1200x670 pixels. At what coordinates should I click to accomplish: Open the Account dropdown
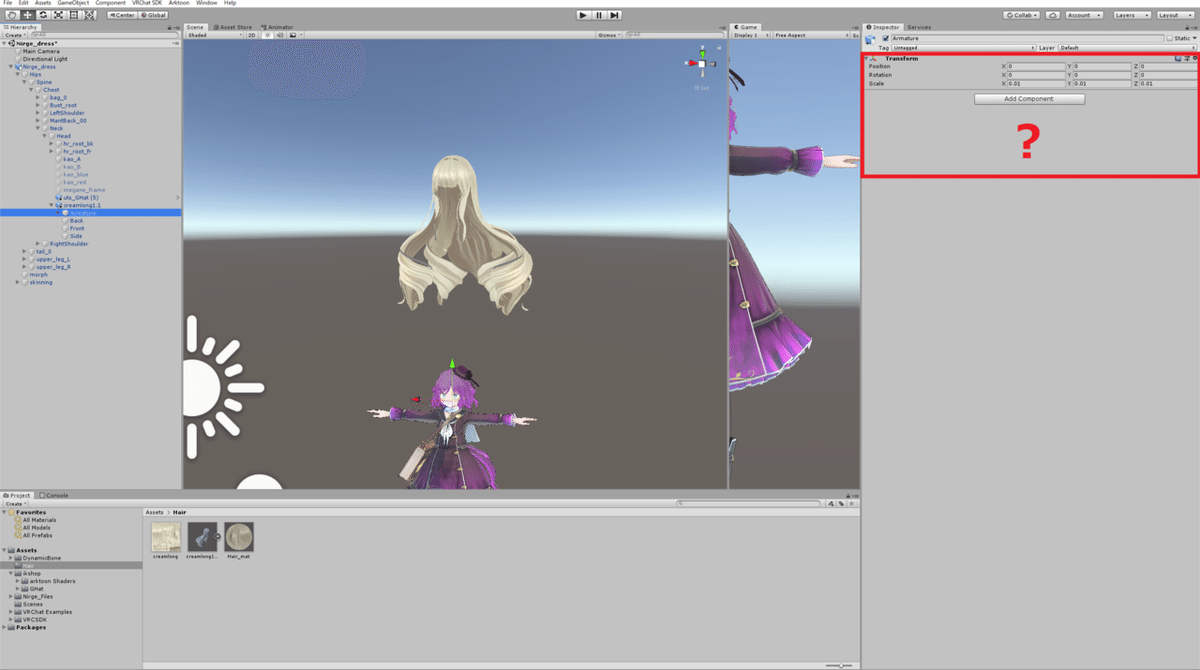1084,15
